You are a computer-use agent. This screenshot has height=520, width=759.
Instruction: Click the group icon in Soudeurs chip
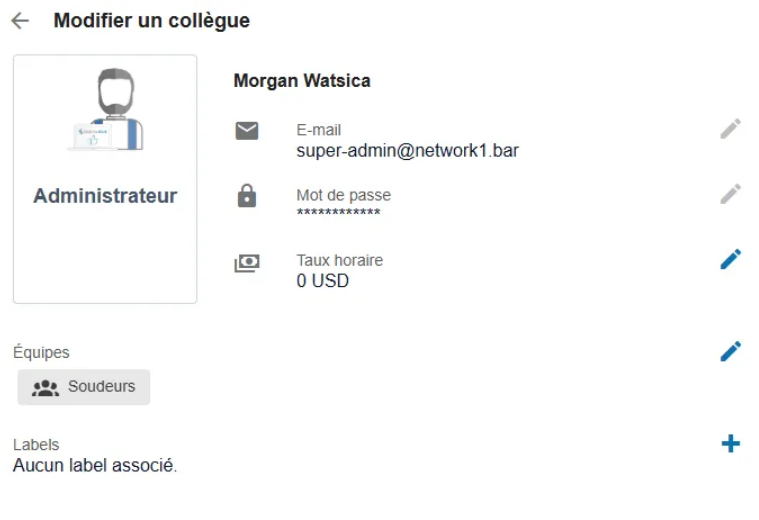pos(46,388)
